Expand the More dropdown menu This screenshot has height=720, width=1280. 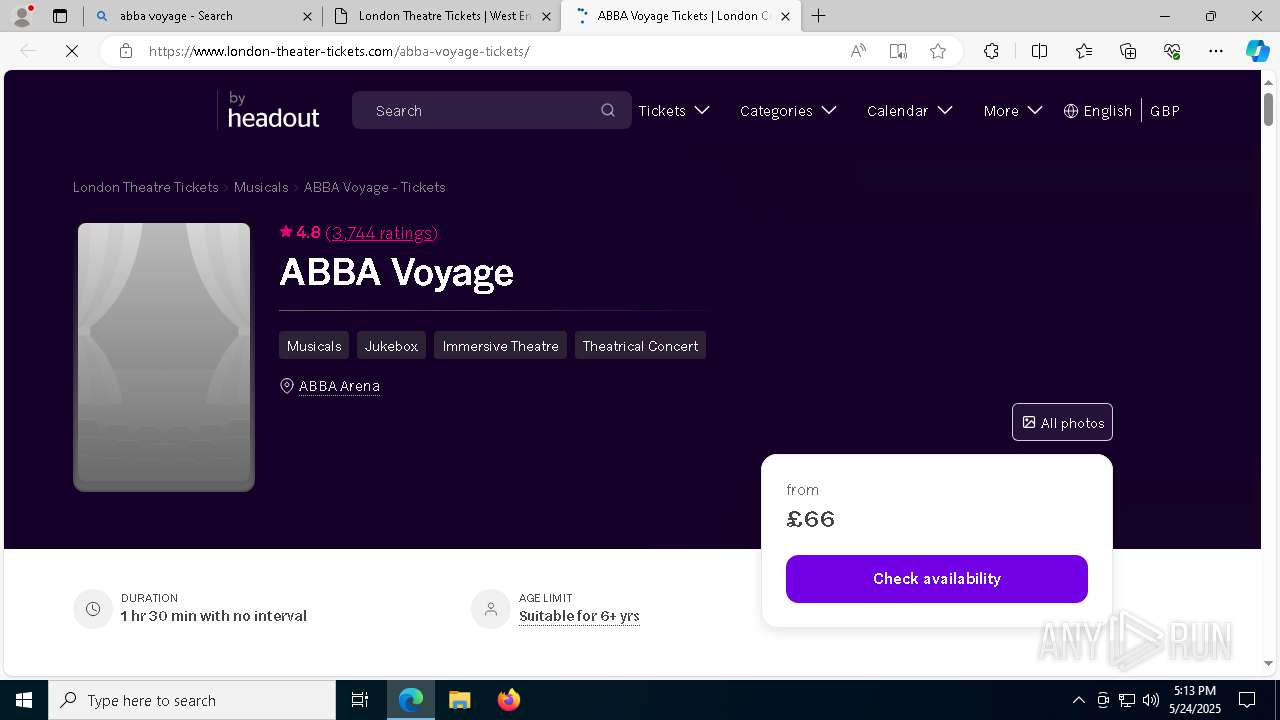click(1013, 111)
